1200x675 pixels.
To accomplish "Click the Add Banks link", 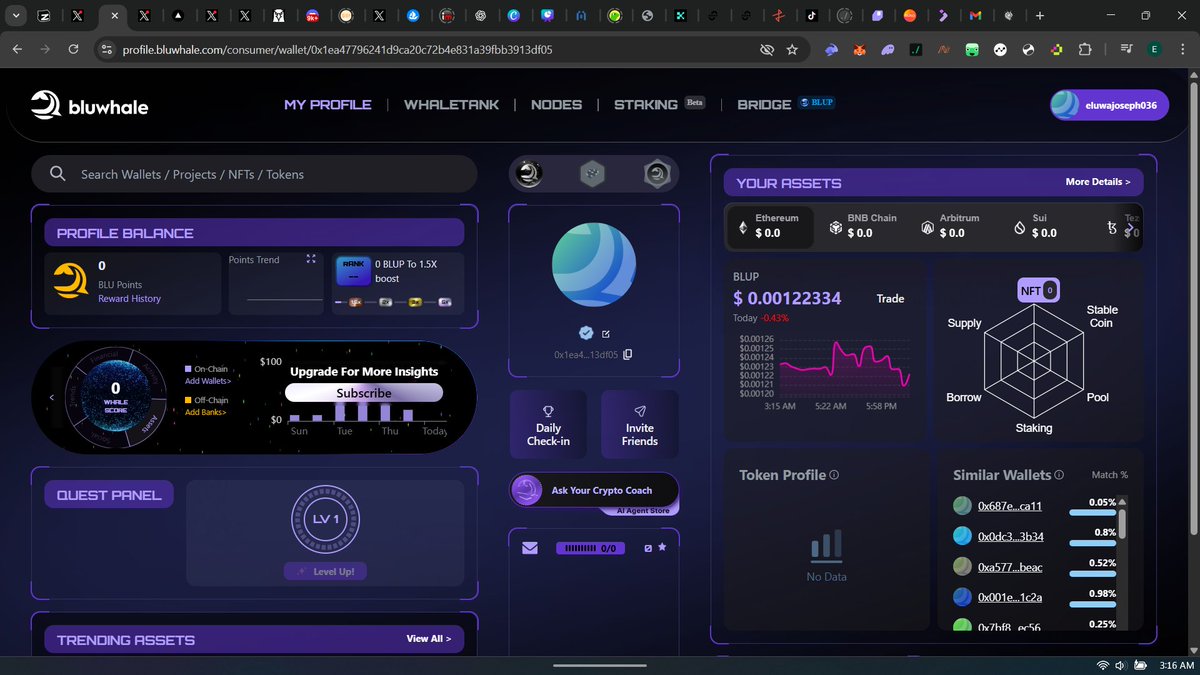I will (x=207, y=412).
